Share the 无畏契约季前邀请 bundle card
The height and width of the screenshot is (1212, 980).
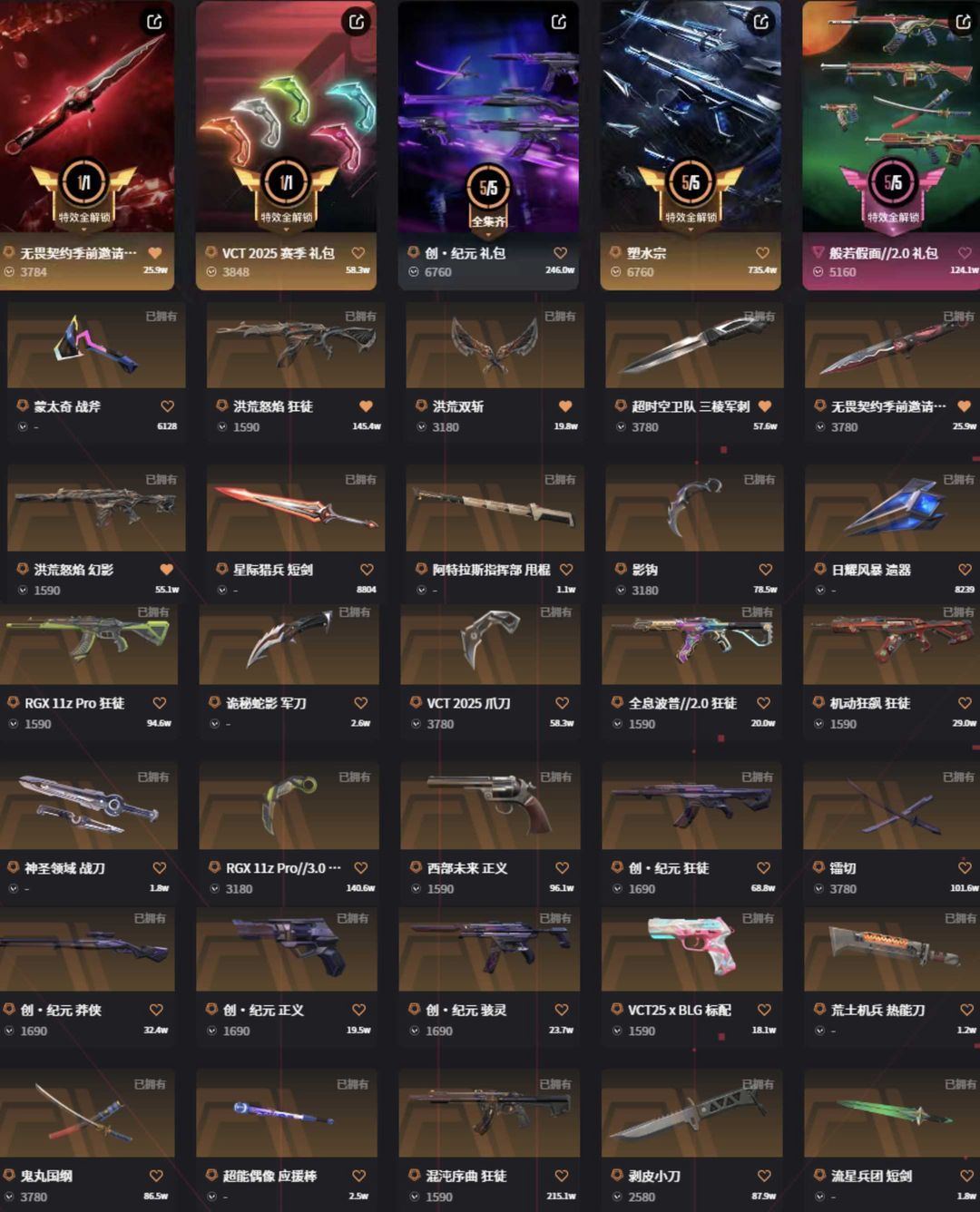154,22
